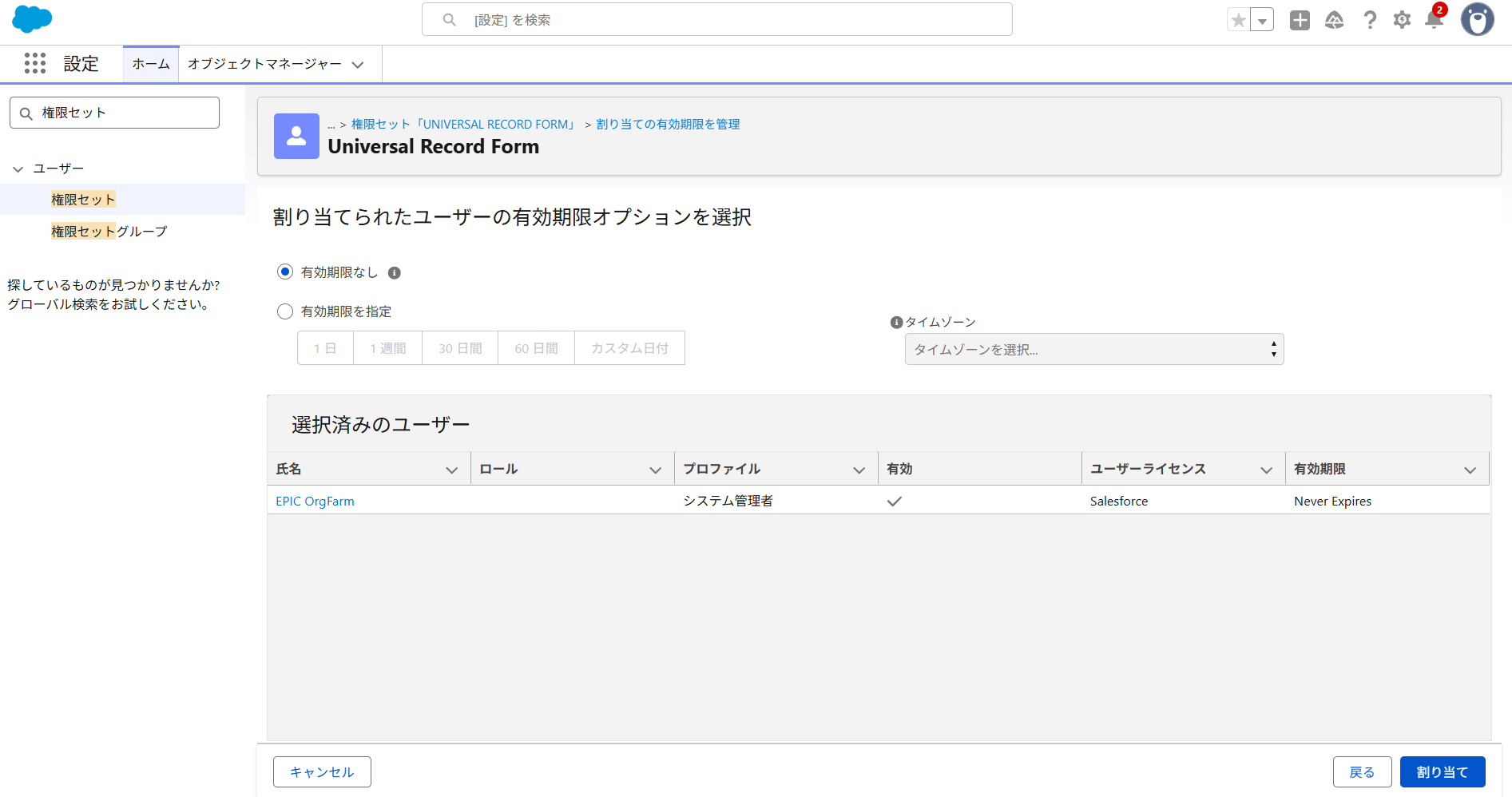
Task: Click the info icon beside タイムゾーン
Action: [x=895, y=322]
